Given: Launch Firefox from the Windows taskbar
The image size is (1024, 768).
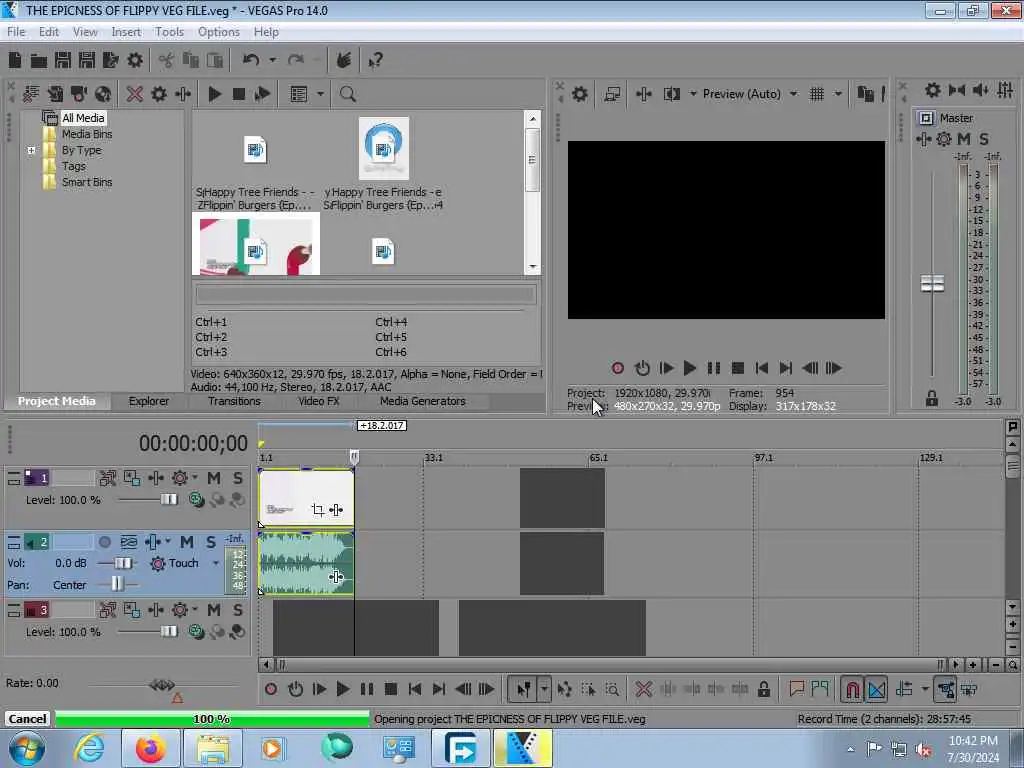Looking at the screenshot, I should (x=151, y=748).
